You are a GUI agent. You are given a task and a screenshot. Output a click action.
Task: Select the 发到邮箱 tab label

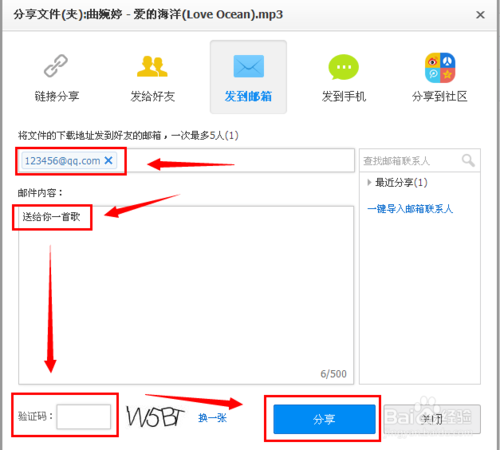click(248, 96)
